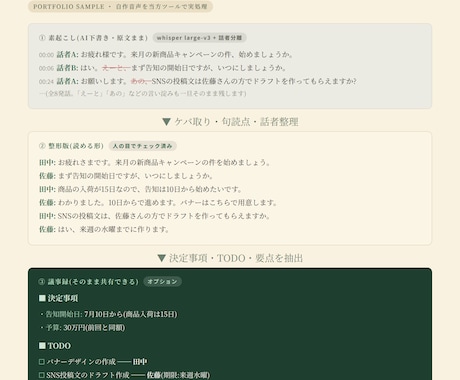Click the line '佐藤: わかりました。10日からで進めます…'
The height and width of the screenshot is (380, 460).
coord(158,203)
